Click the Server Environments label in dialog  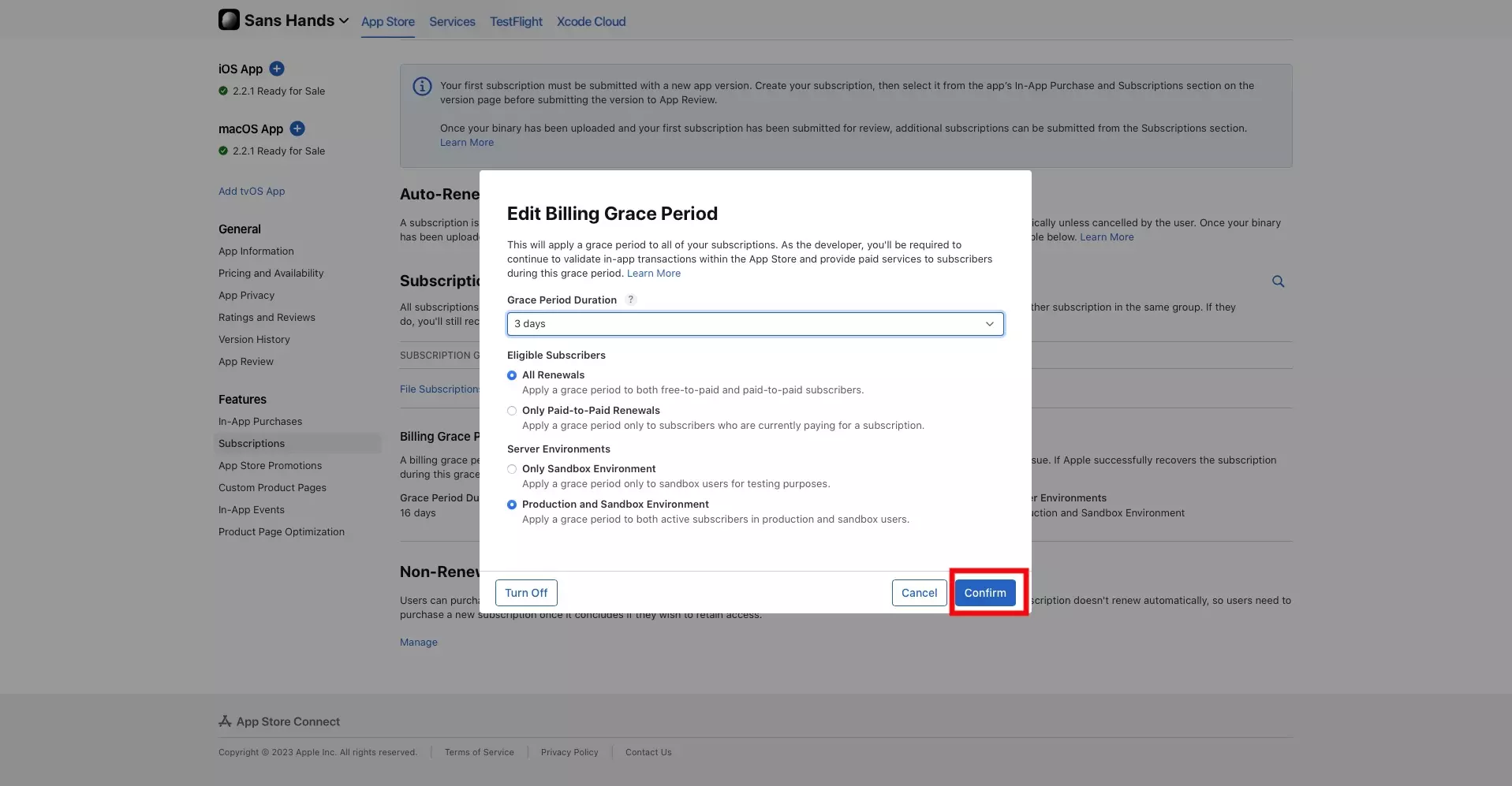[558, 449]
